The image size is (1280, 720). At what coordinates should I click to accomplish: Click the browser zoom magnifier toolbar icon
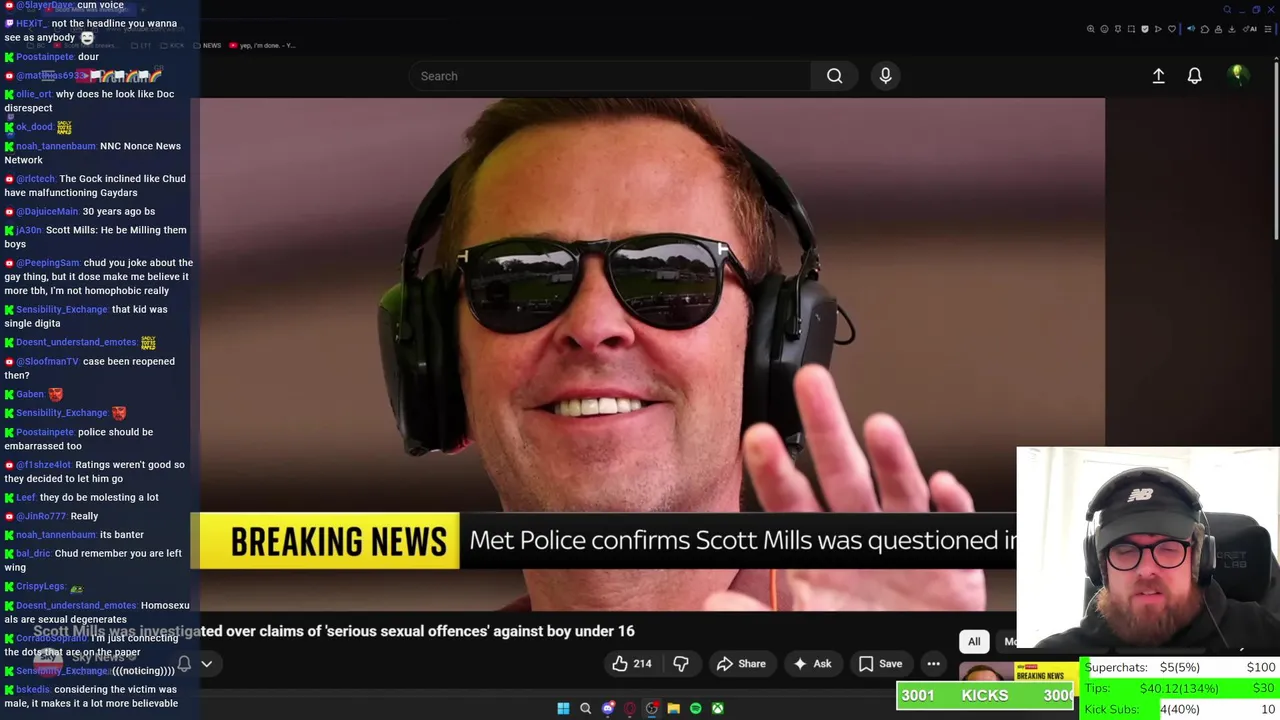pyautogui.click(x=1091, y=29)
